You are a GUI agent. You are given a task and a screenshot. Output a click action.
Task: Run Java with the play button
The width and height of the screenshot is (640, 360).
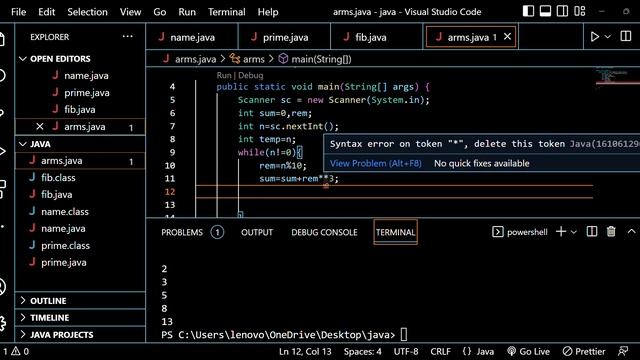pos(595,37)
